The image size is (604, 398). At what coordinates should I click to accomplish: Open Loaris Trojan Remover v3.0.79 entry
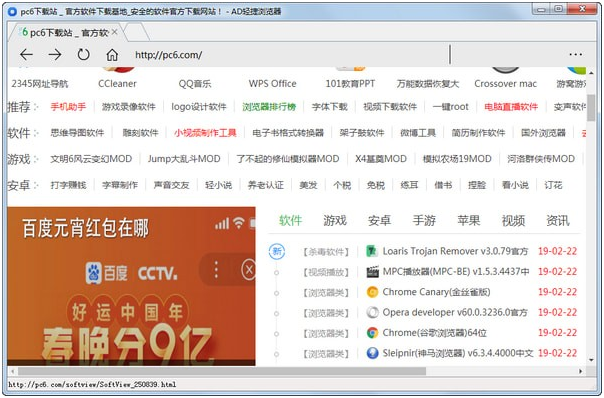click(x=455, y=251)
